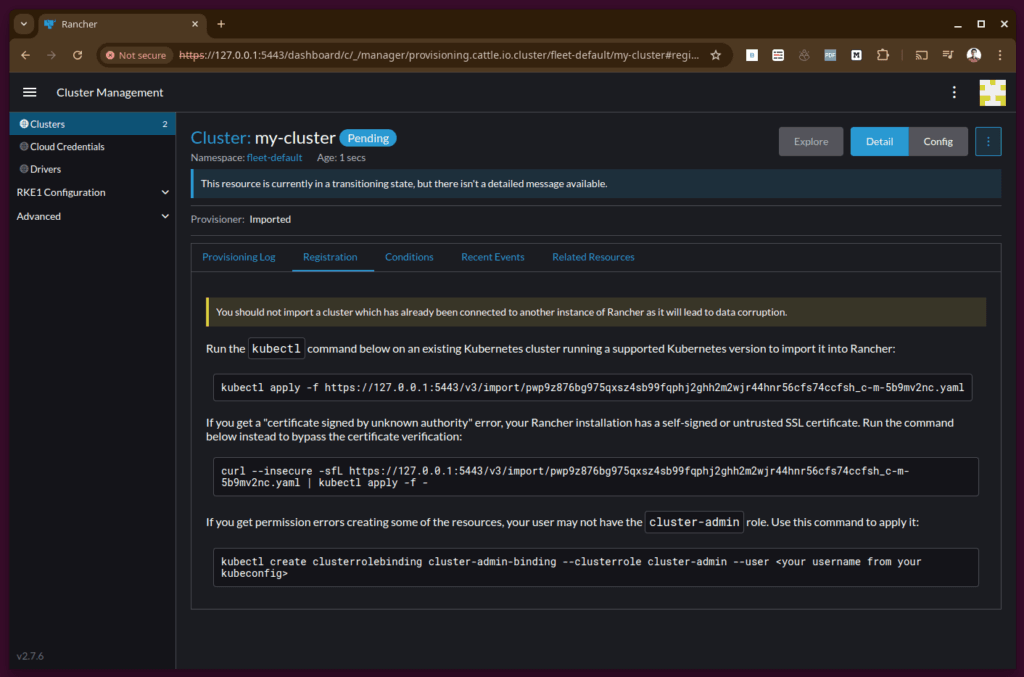The image size is (1024, 677).
Task: Open the media controls playlist icon
Action: coord(948,55)
